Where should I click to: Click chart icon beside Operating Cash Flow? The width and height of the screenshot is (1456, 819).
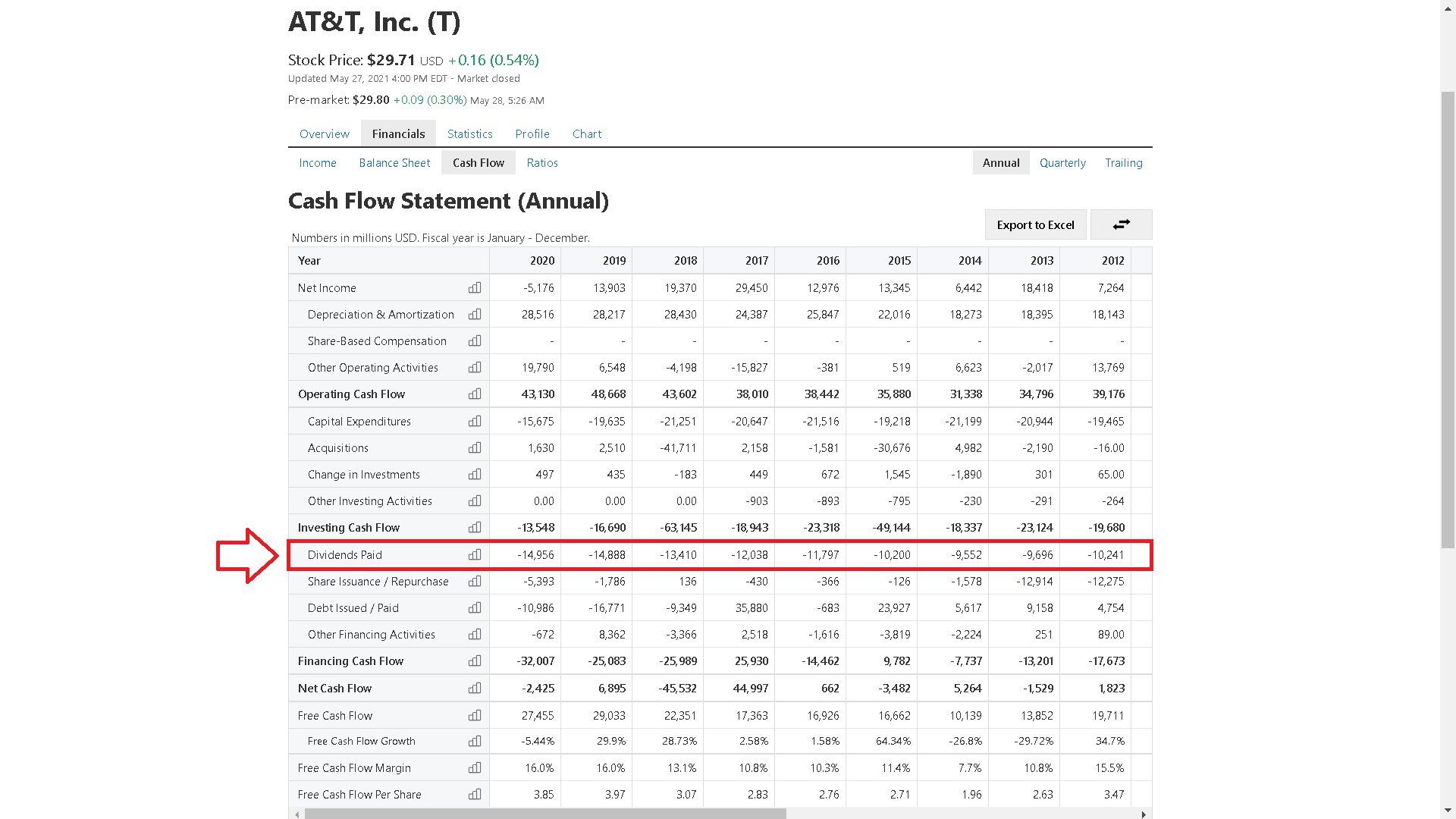pyautogui.click(x=475, y=394)
